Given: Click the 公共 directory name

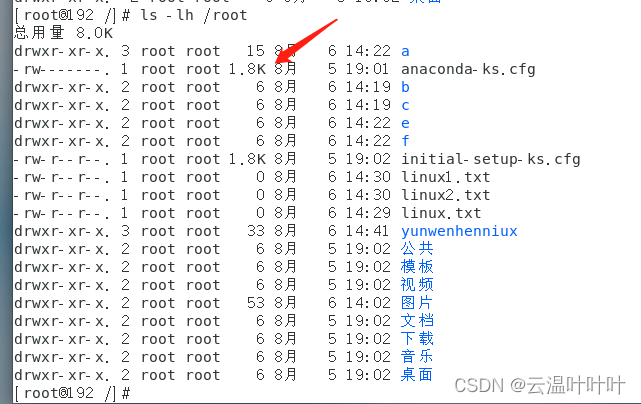Looking at the screenshot, I should coord(417,249).
